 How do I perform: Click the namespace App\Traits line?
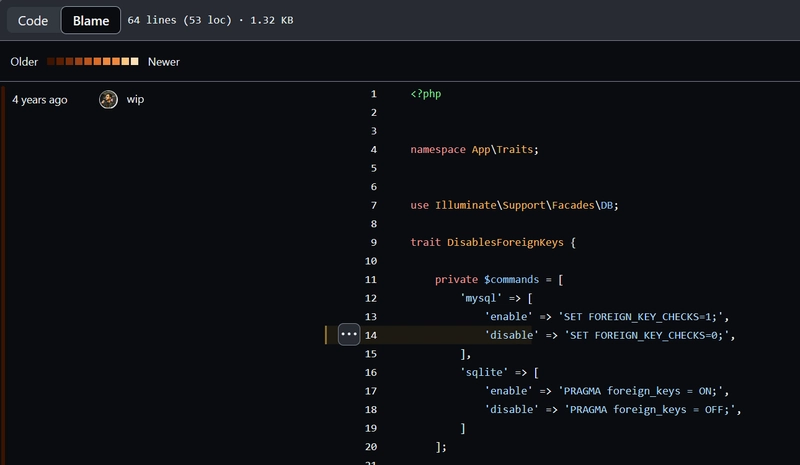(474, 149)
